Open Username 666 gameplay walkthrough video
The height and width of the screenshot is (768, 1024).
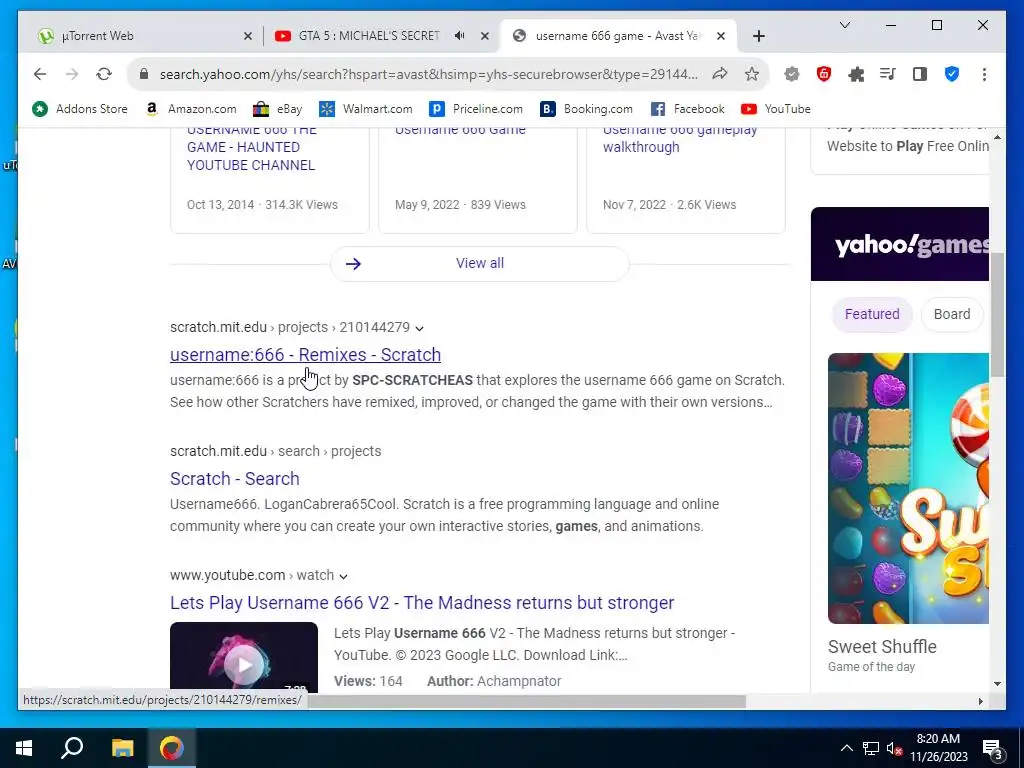(679, 138)
